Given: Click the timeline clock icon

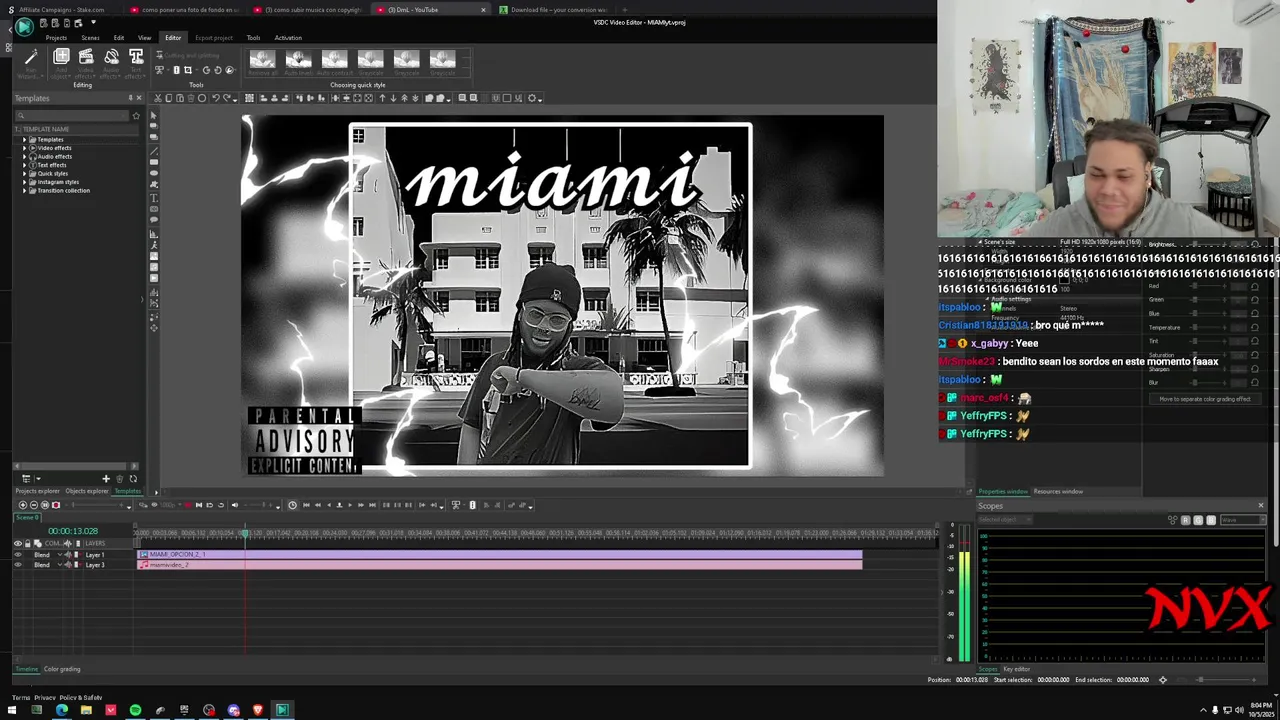Looking at the screenshot, I should (292, 505).
